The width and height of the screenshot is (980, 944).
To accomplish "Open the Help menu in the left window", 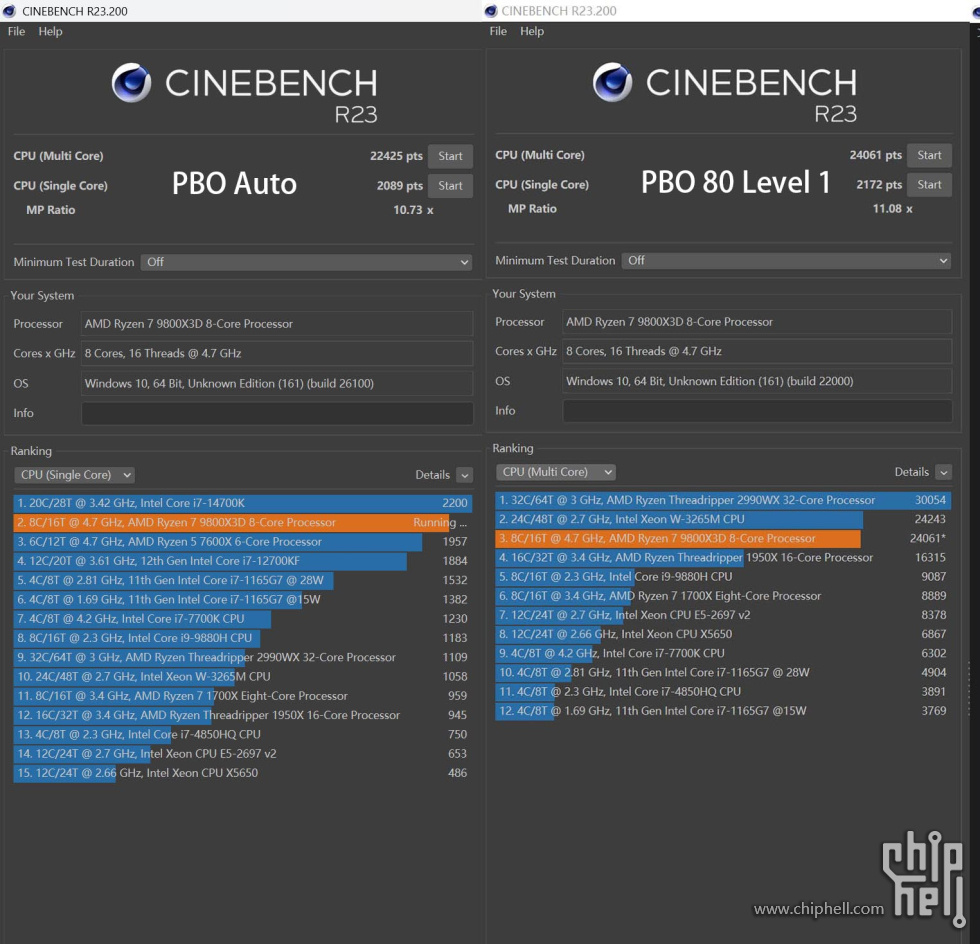I will [x=50, y=31].
